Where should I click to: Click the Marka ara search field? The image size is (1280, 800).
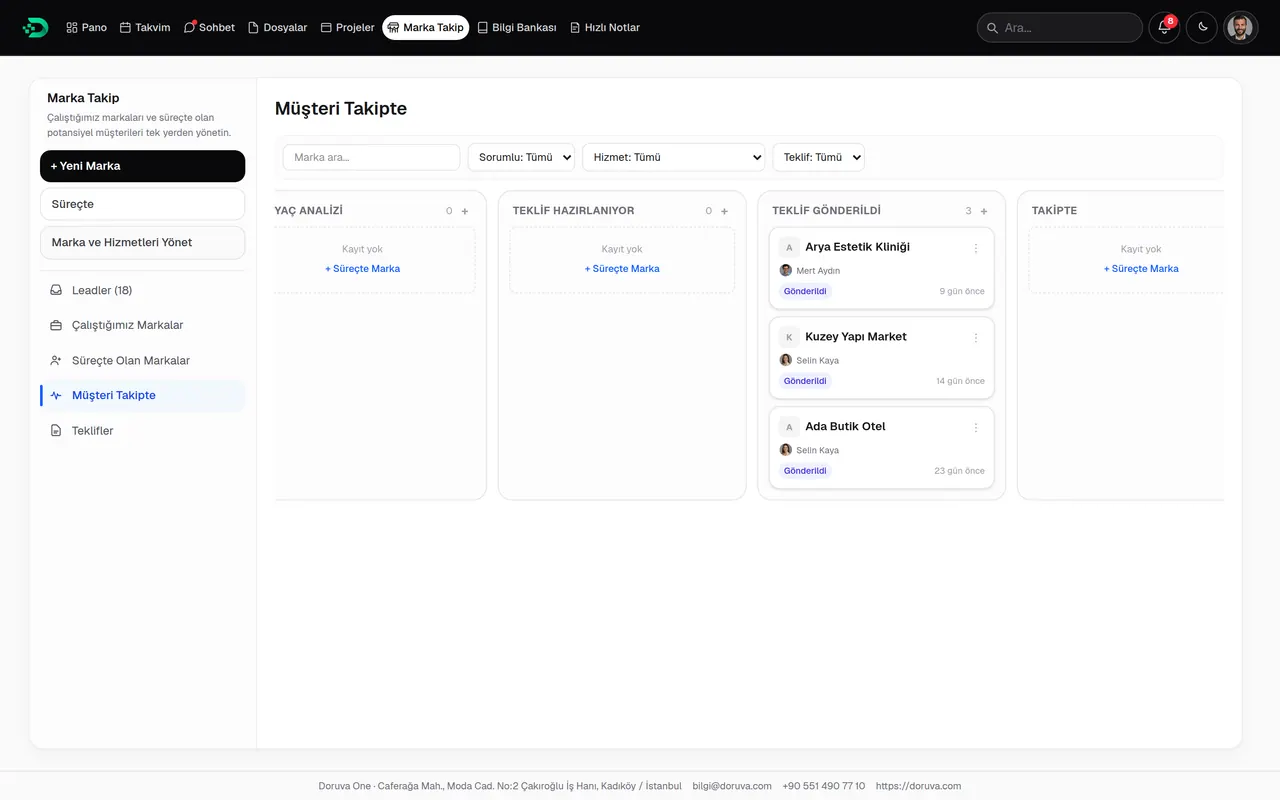pos(371,157)
